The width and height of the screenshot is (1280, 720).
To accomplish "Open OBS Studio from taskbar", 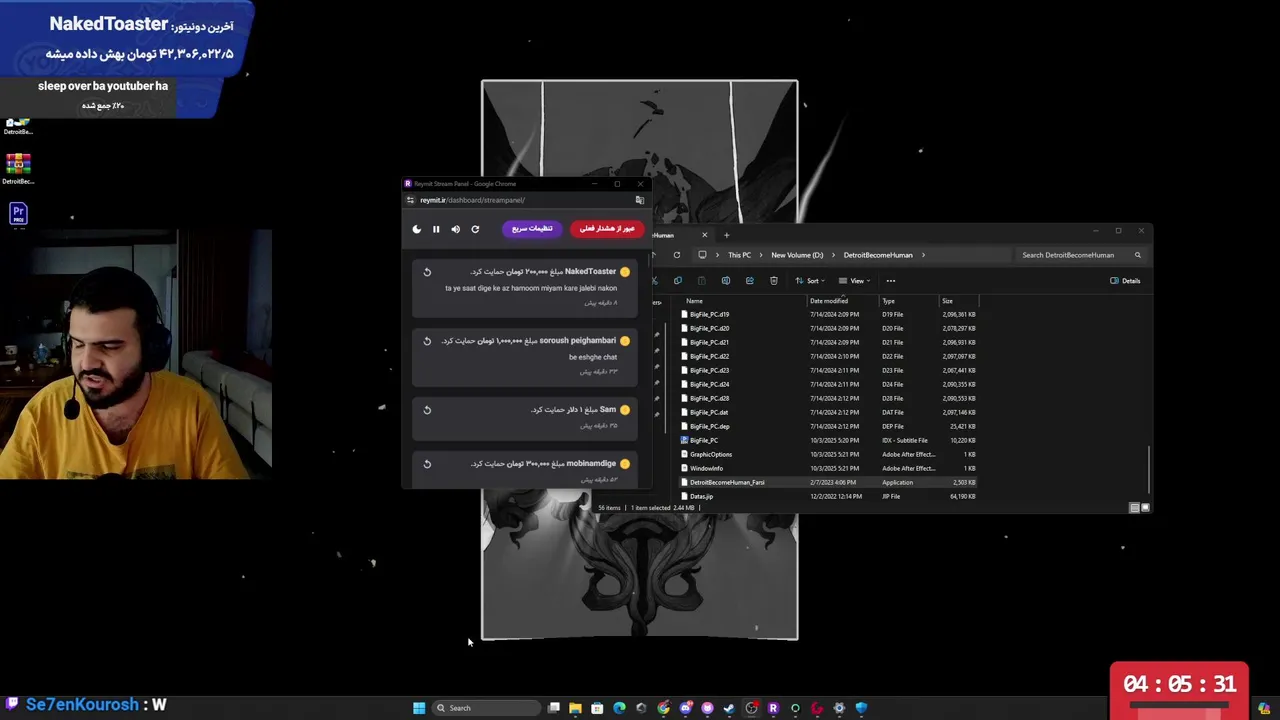I will [751, 708].
